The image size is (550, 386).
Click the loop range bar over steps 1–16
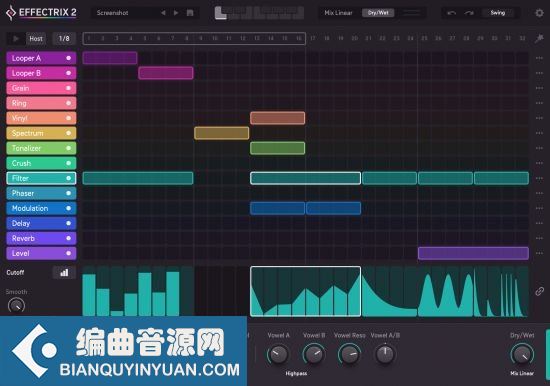(194, 39)
